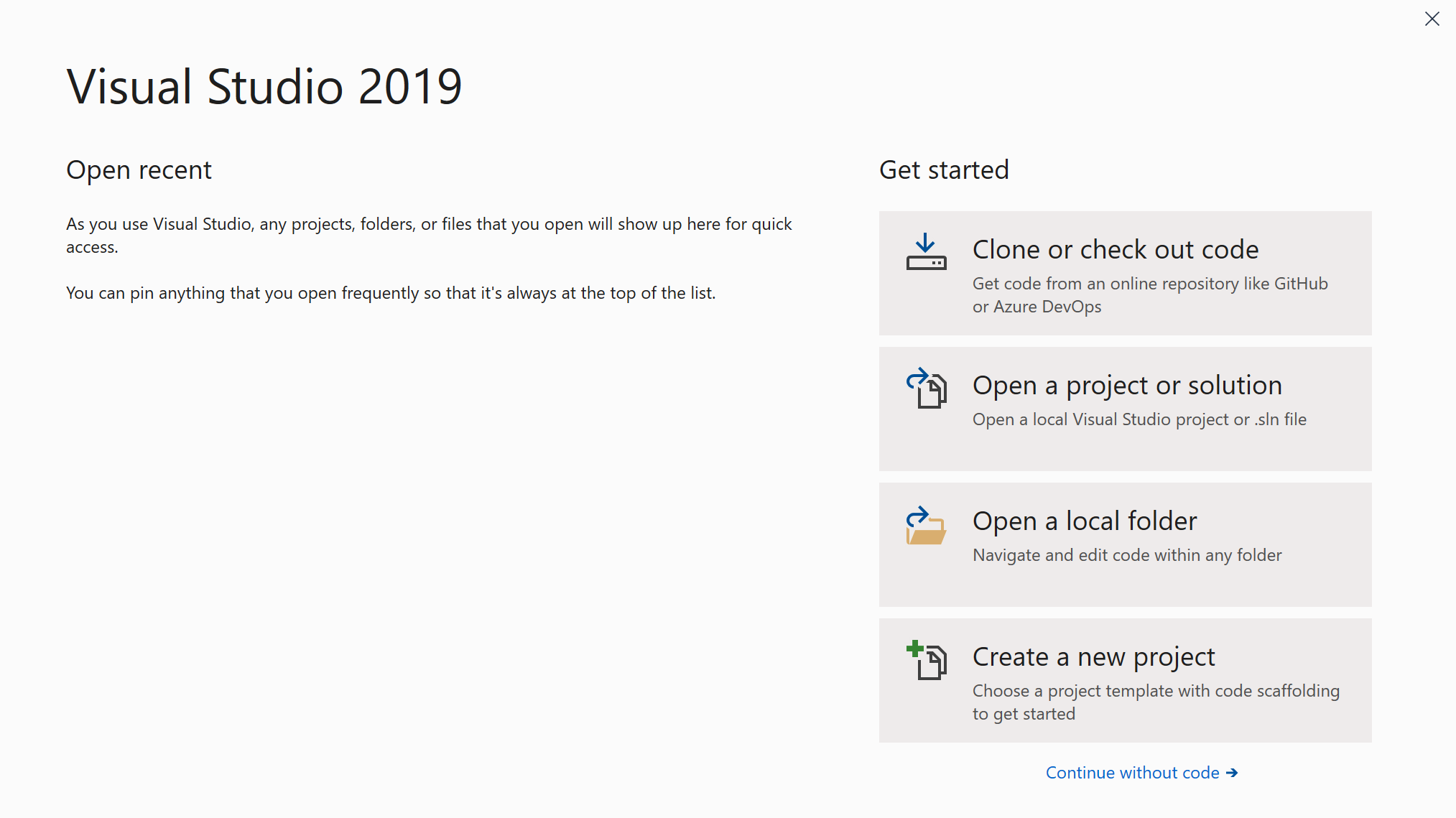Click the new project plus-document icon

pos(926,660)
